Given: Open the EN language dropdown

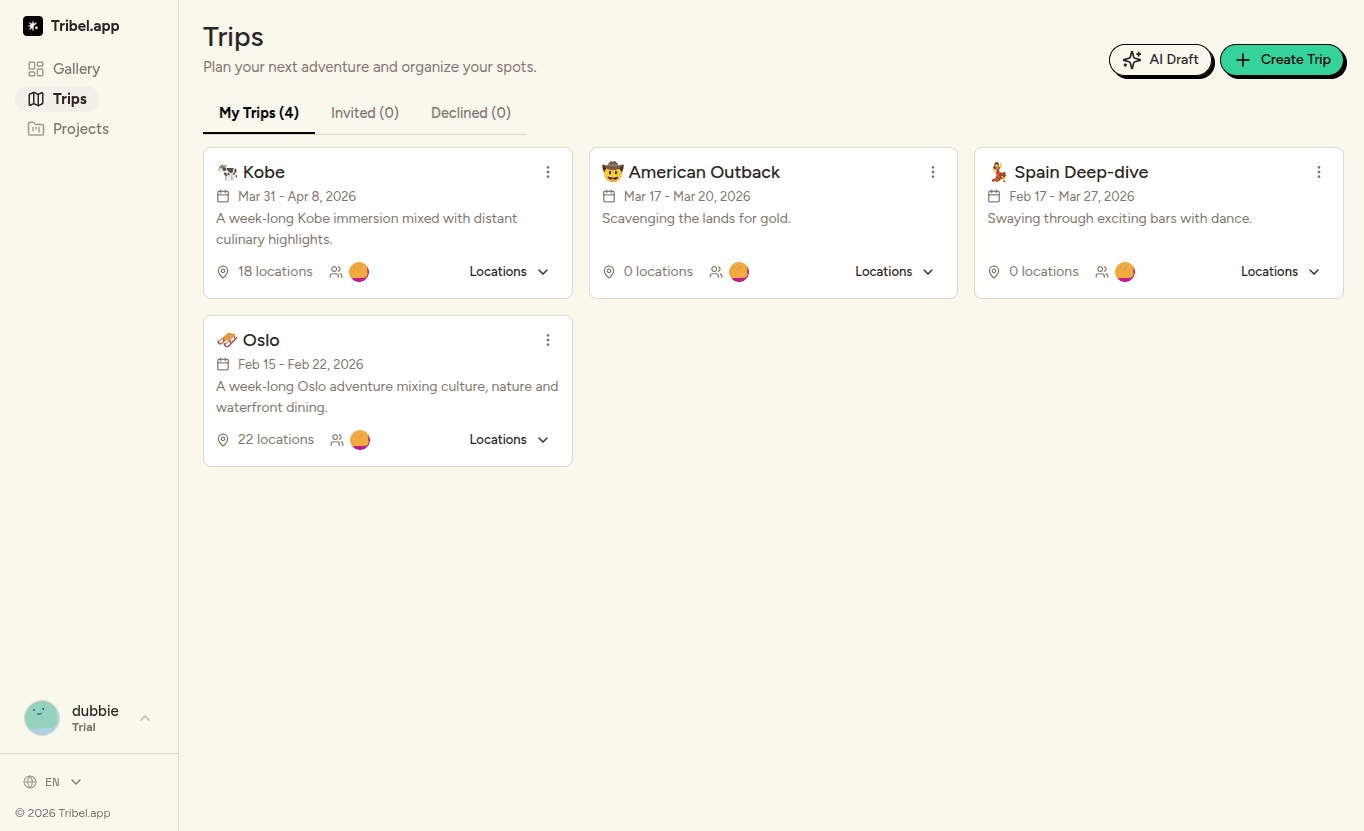Looking at the screenshot, I should [x=53, y=782].
